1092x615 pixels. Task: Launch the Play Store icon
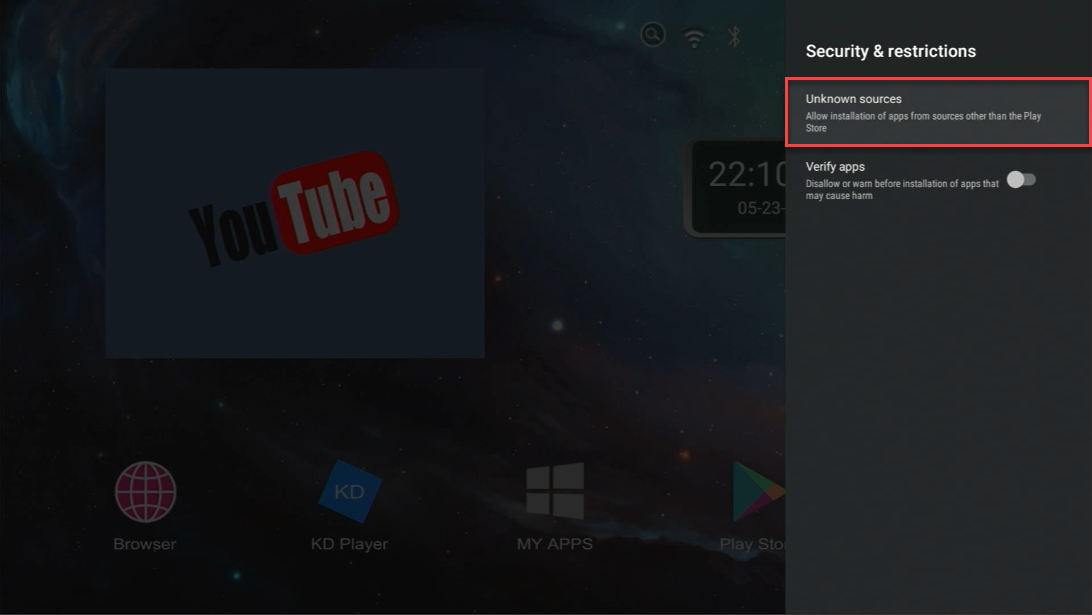pyautogui.click(x=758, y=491)
